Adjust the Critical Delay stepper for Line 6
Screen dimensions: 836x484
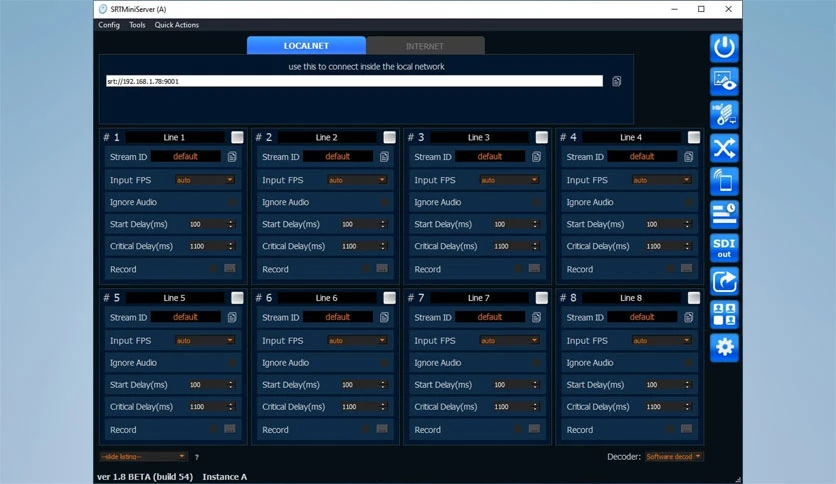(383, 407)
